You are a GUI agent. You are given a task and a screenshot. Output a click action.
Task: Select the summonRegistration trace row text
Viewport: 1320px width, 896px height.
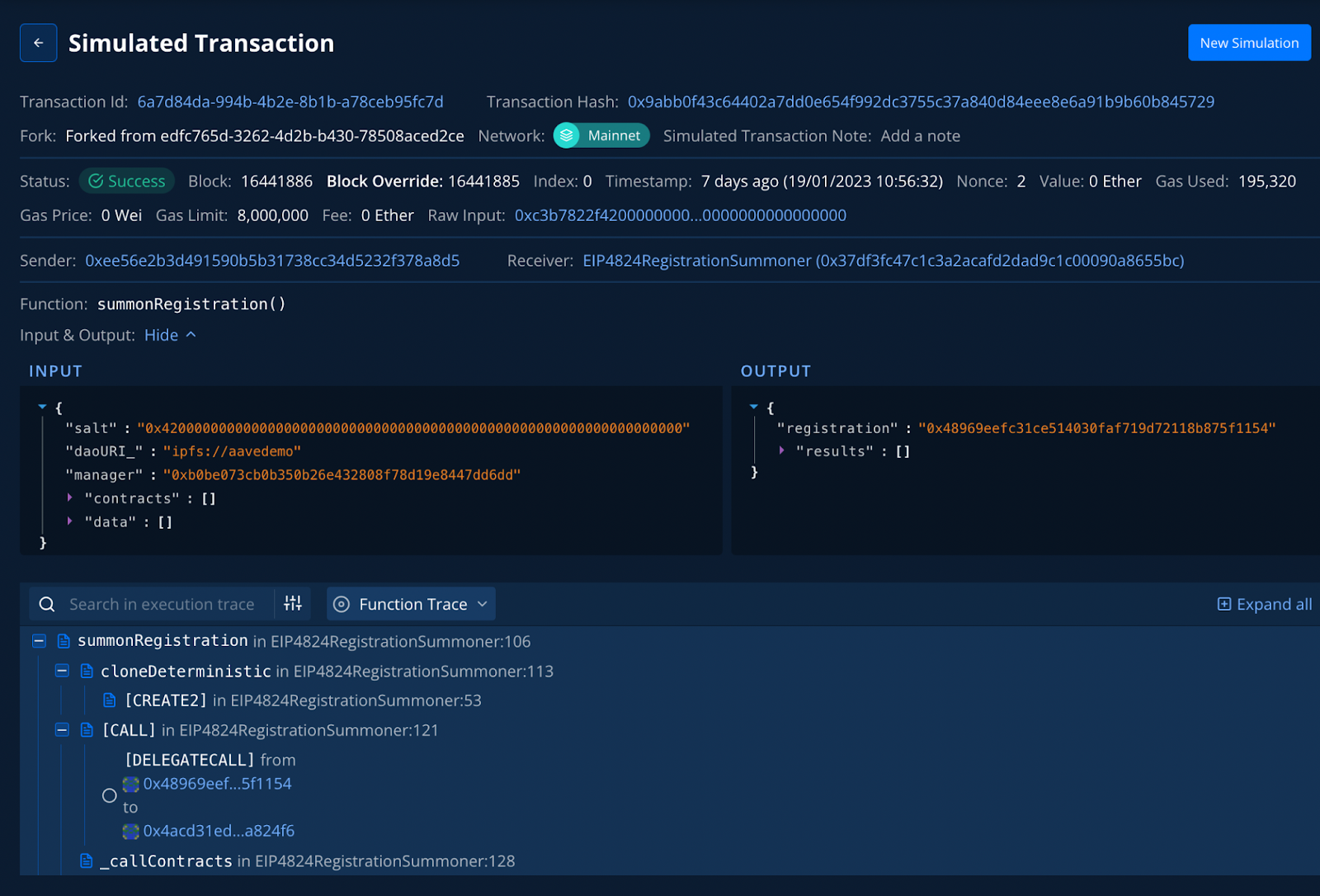coord(163,641)
